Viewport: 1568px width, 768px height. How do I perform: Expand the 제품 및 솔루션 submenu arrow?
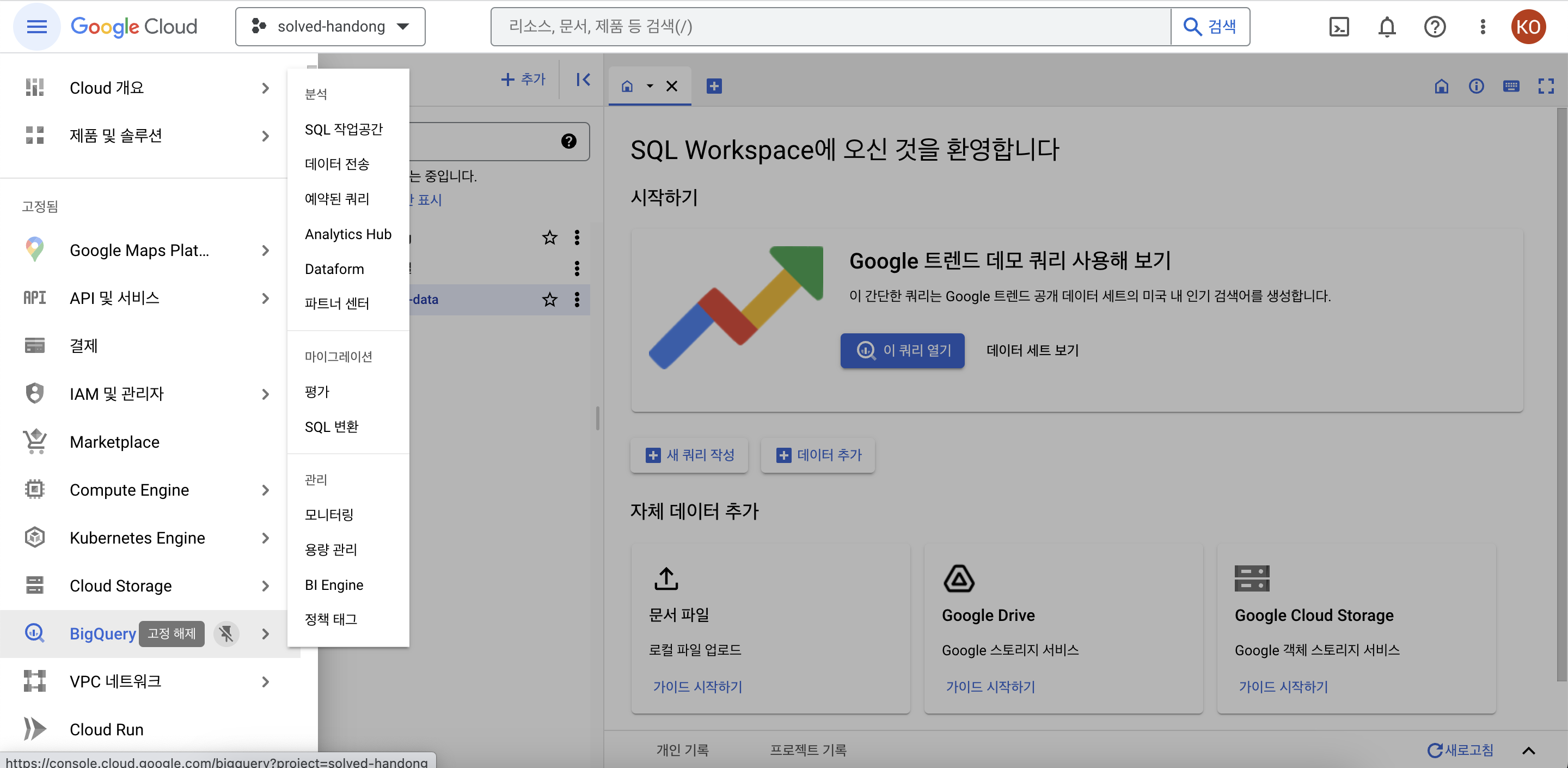tap(265, 135)
